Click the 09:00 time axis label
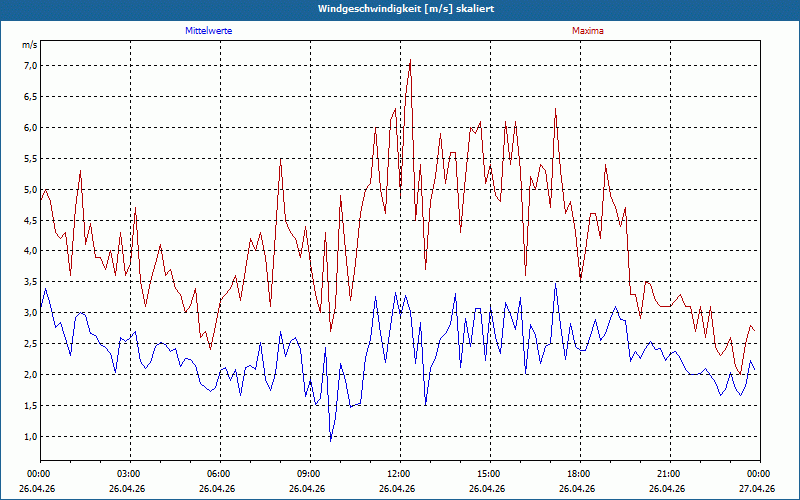The width and height of the screenshot is (800, 500). [310, 473]
